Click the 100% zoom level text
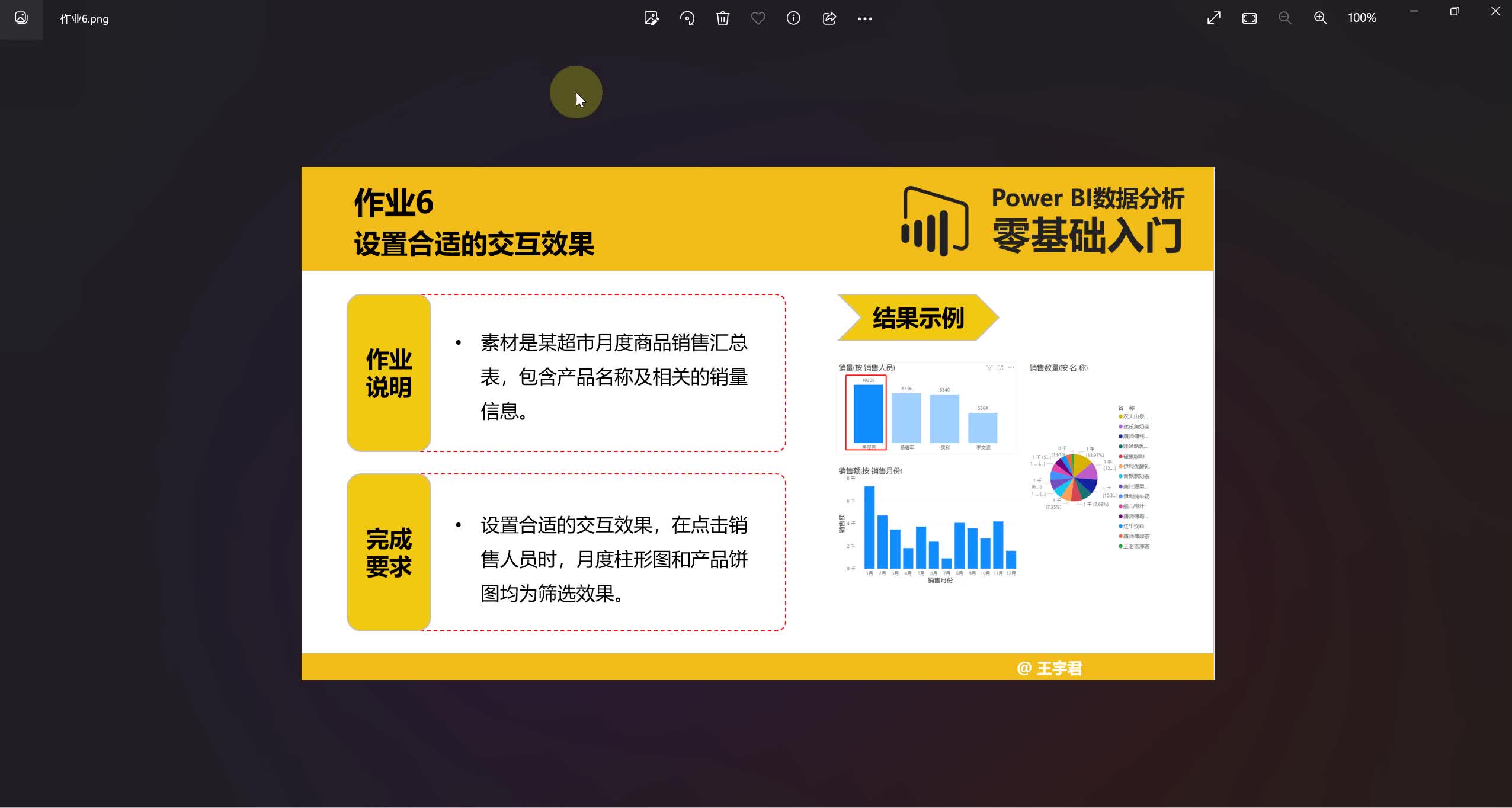The width and height of the screenshot is (1512, 808). (1362, 18)
